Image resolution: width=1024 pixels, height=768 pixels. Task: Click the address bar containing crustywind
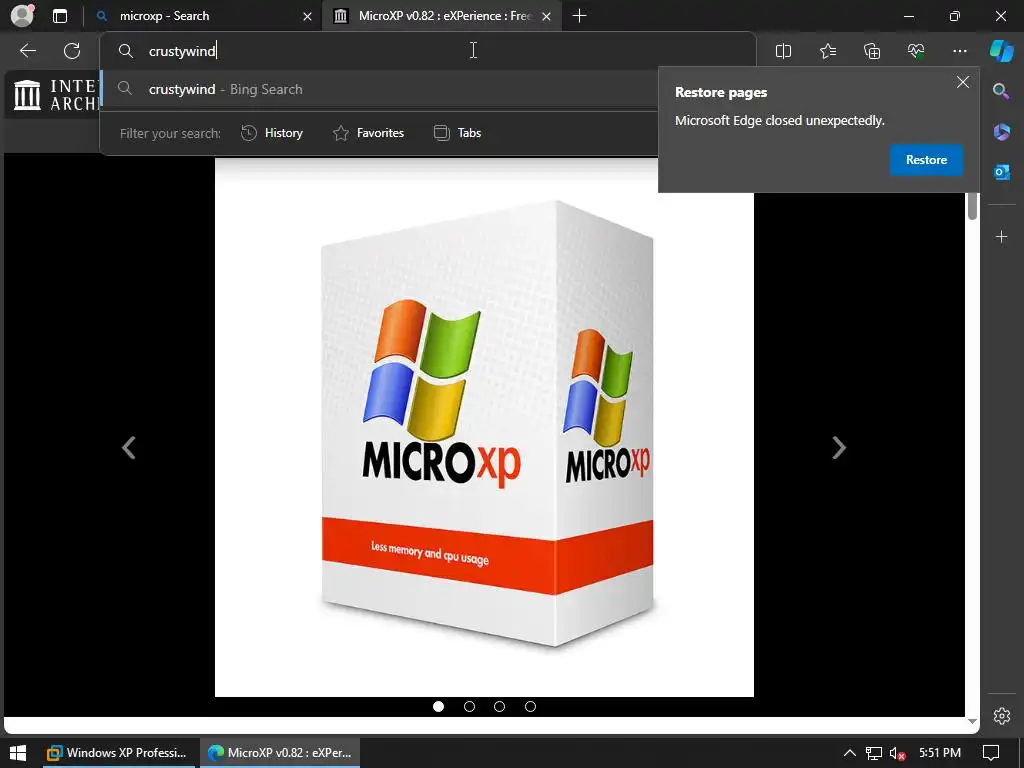(428, 51)
